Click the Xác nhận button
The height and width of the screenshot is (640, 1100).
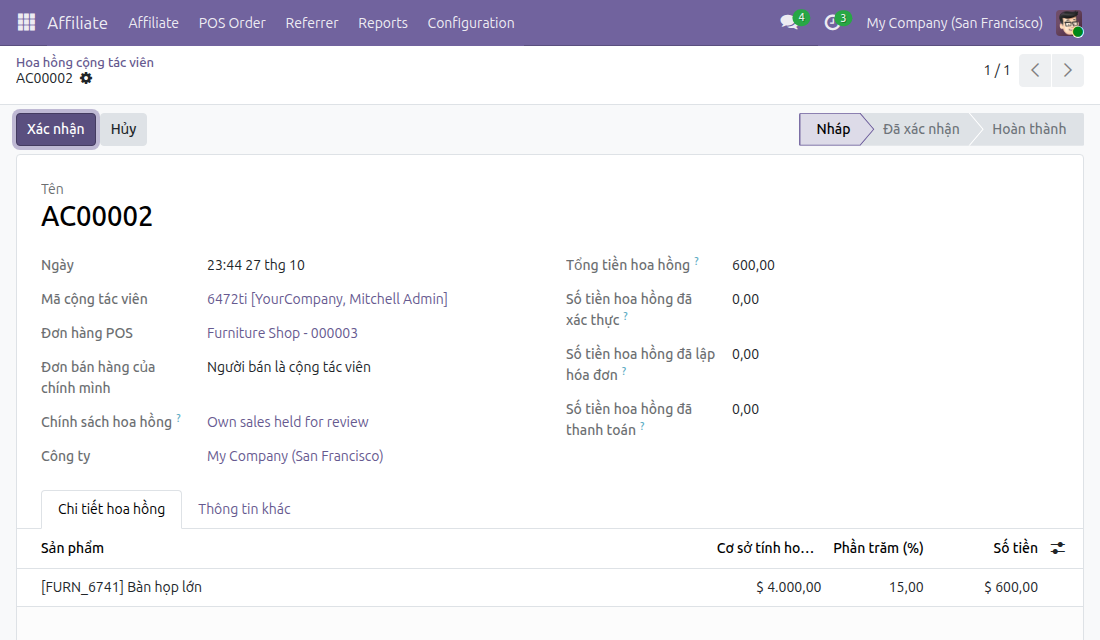coord(55,129)
